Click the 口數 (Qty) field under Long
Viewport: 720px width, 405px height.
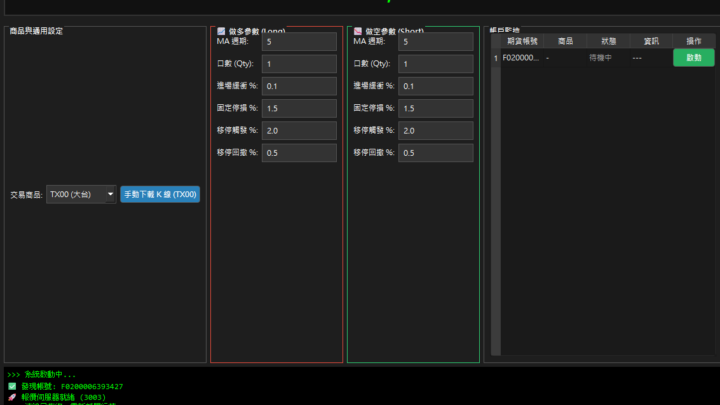[299, 64]
